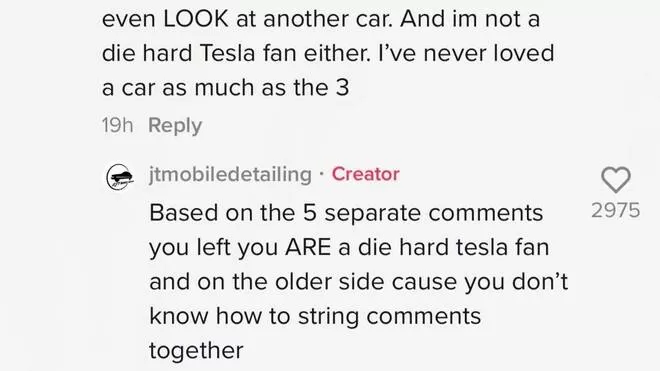
Task: Click the line "Based on the 5 separate comments"
Action: [x=346, y=213]
